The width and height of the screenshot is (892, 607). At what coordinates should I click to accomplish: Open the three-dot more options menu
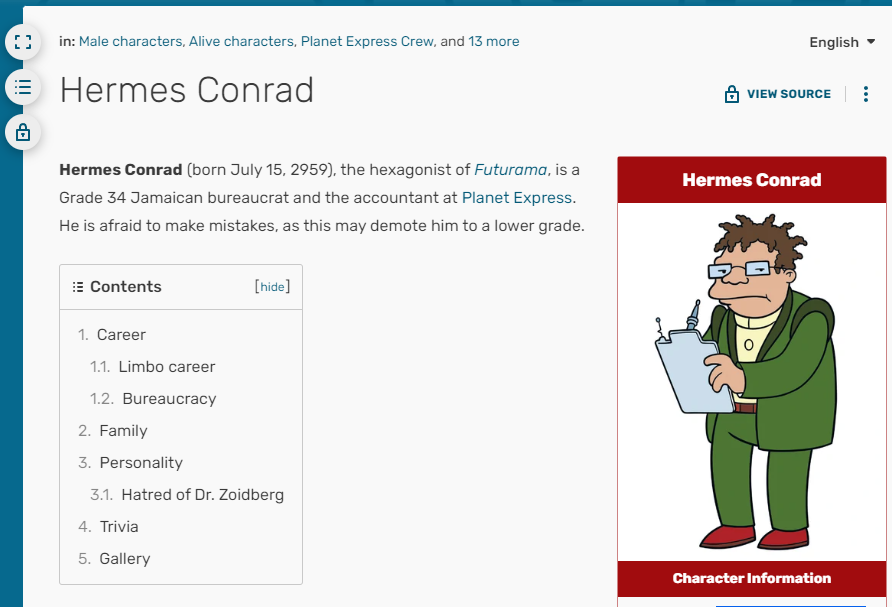(866, 94)
